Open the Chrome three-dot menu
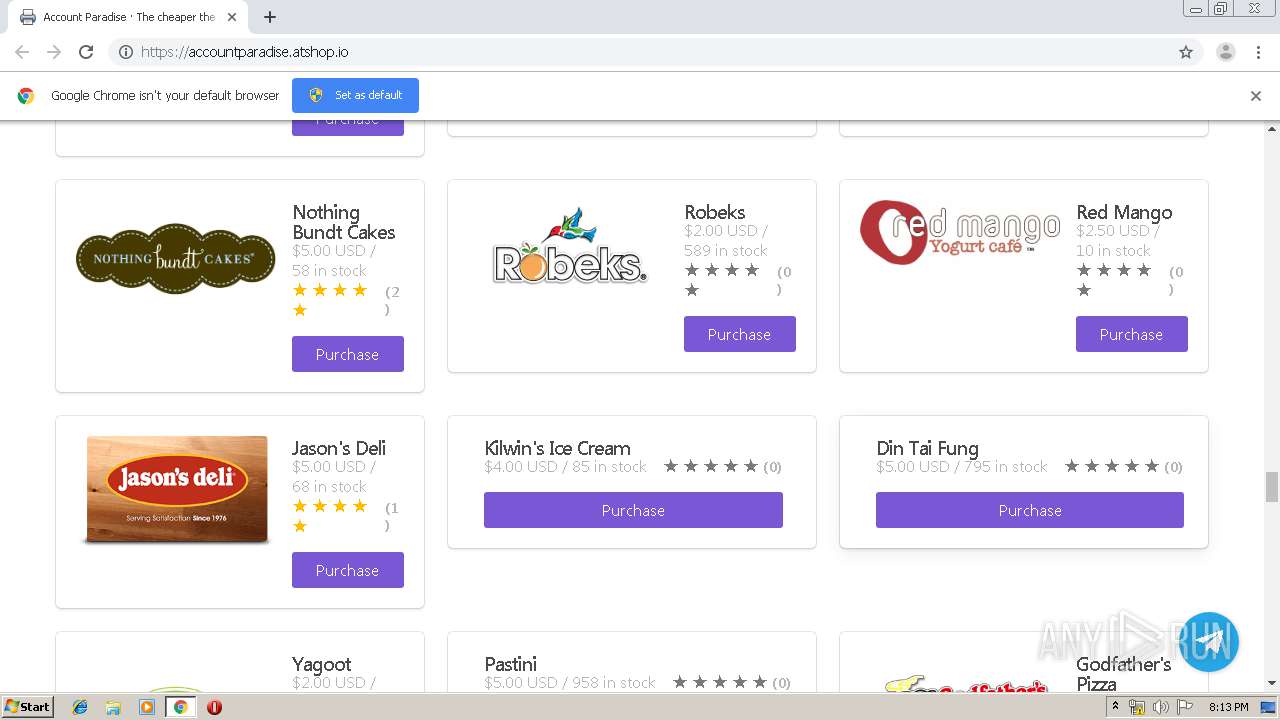Screen dimensions: 1280x720 1259,52
